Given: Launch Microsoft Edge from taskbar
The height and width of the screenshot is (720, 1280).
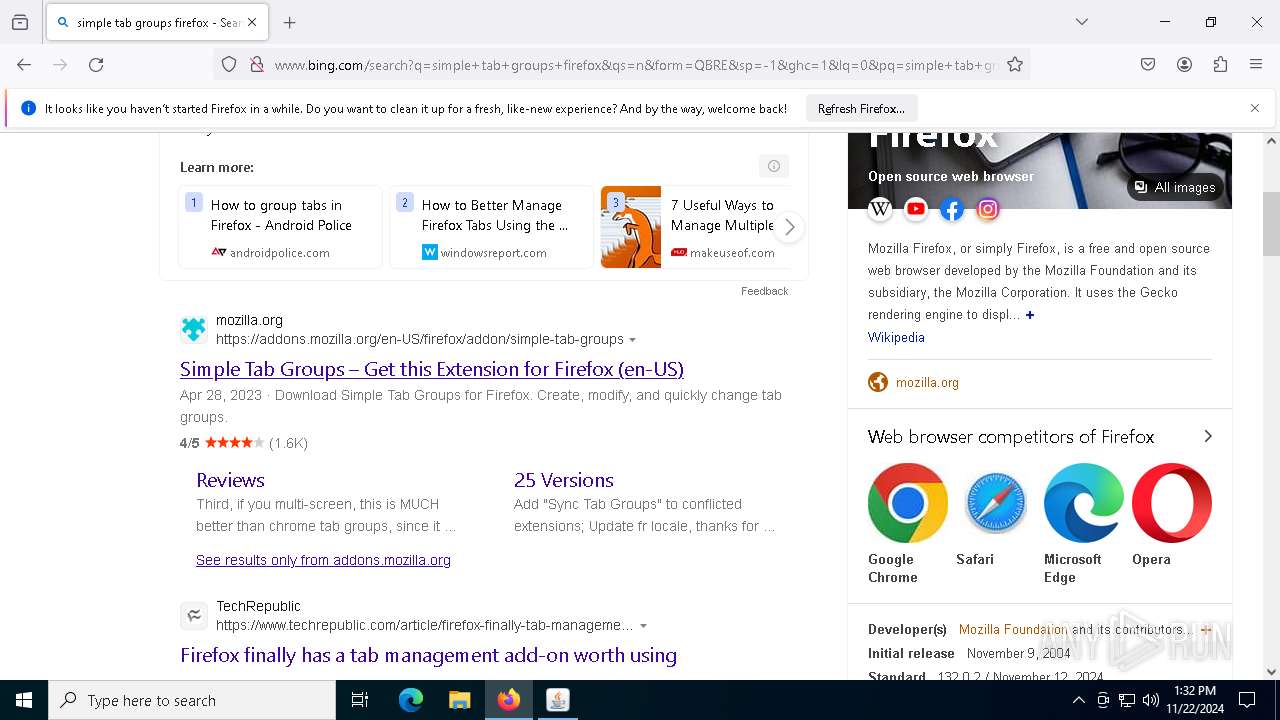Looking at the screenshot, I should point(411,700).
